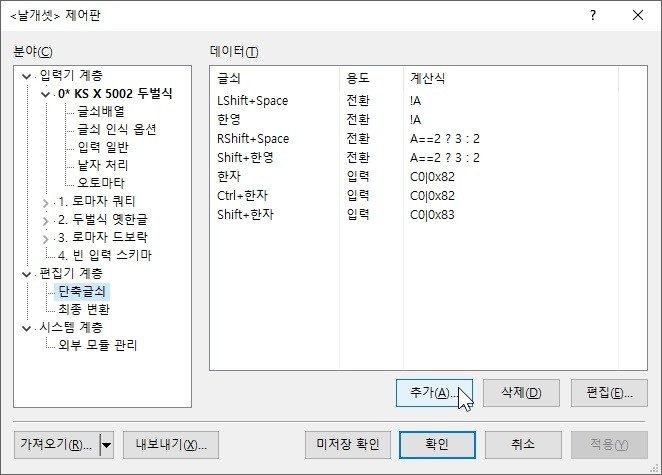Select 2. 두벌식 옛한글 label
Image resolution: width=662 pixels, height=475 pixels.
[103, 219]
